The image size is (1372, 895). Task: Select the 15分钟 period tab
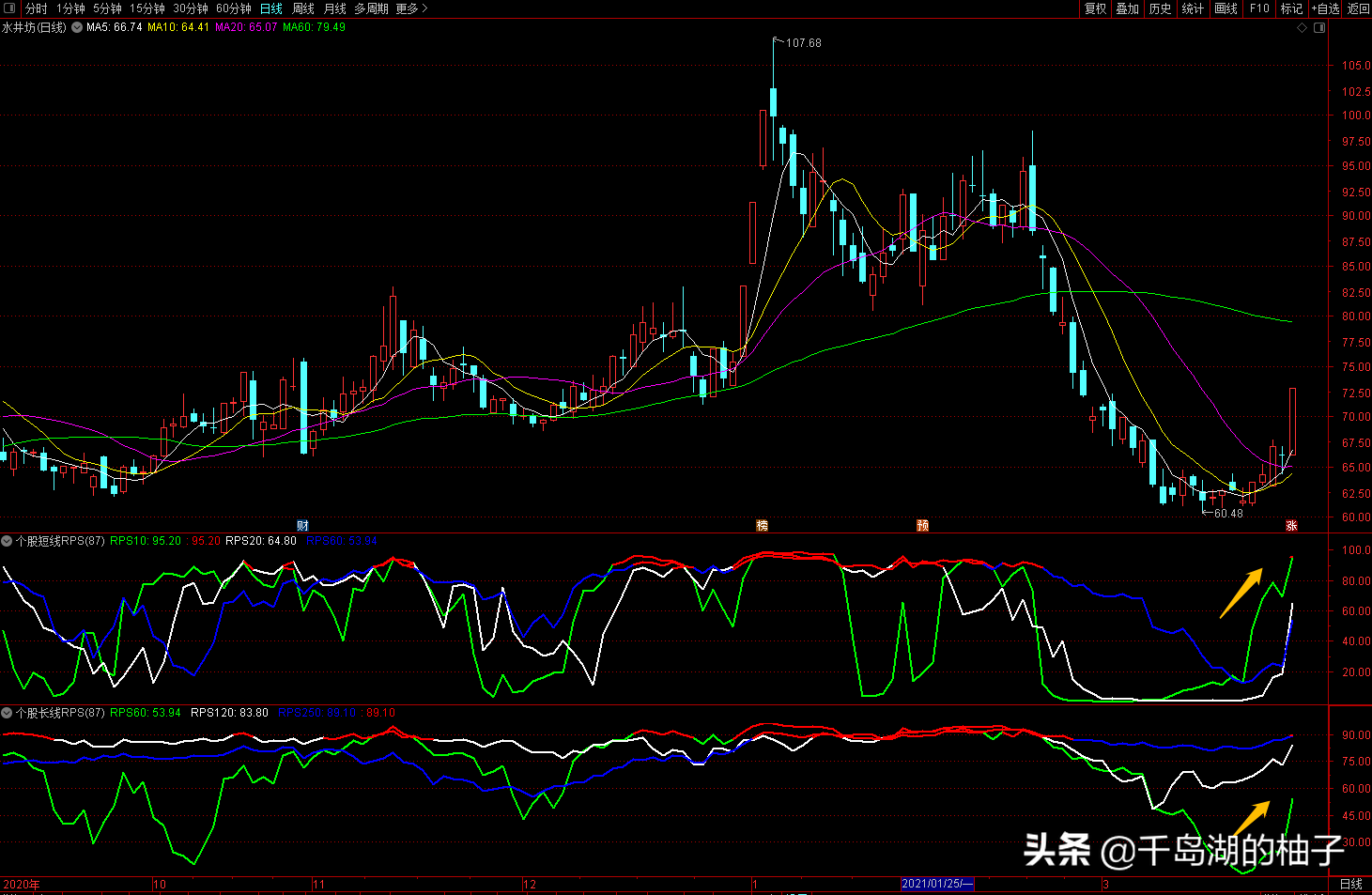tap(147, 8)
